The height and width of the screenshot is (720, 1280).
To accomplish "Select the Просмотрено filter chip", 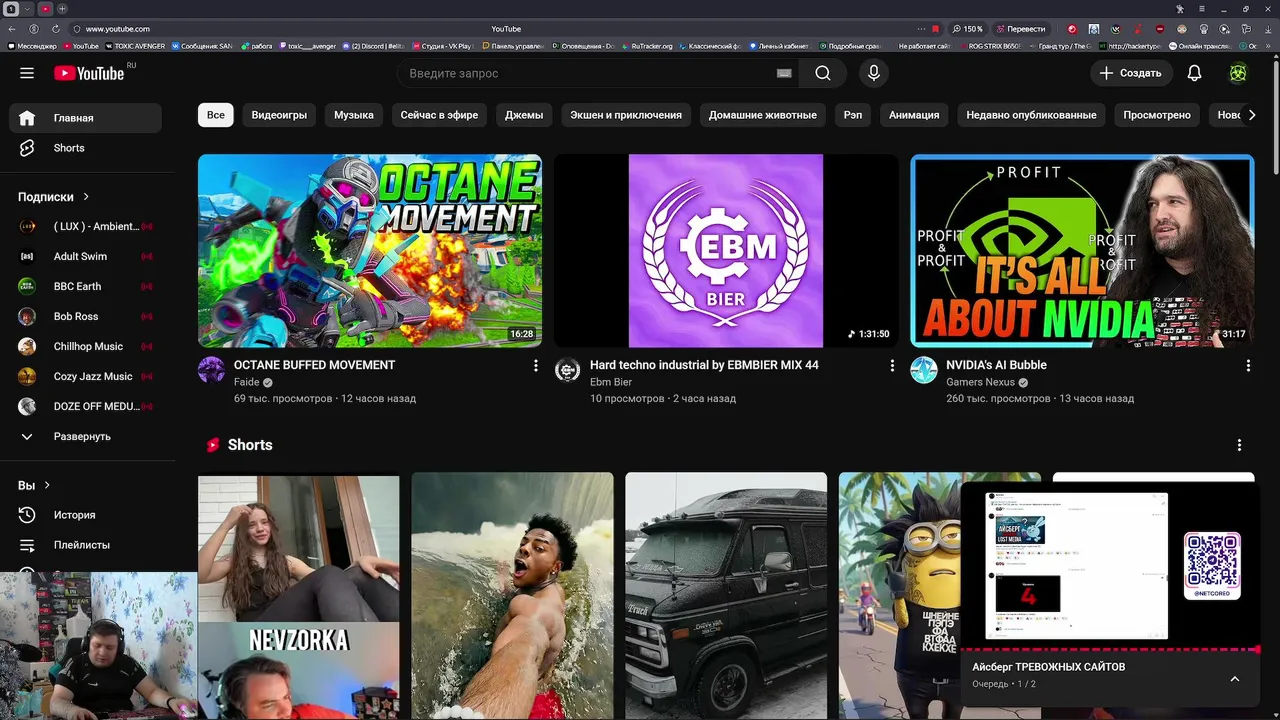I will pos(1157,115).
